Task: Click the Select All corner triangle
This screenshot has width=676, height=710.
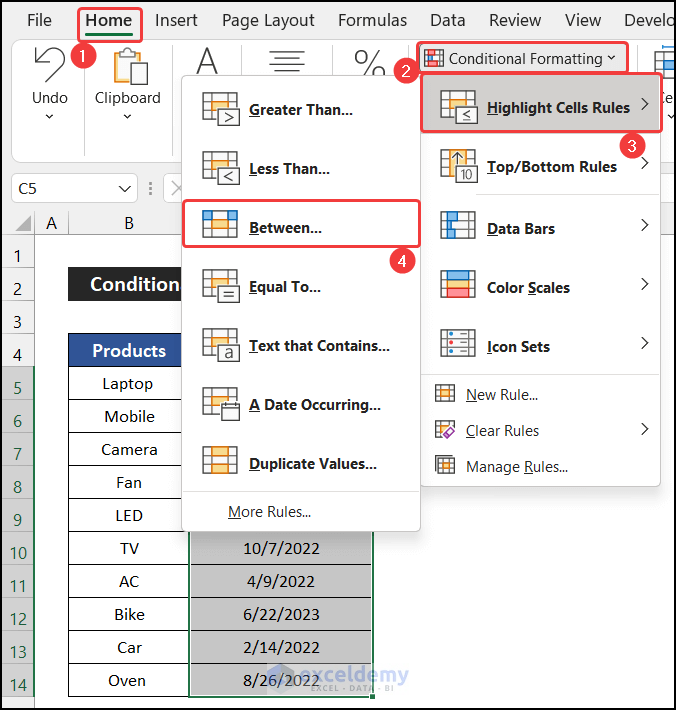Action: click(x=23, y=223)
